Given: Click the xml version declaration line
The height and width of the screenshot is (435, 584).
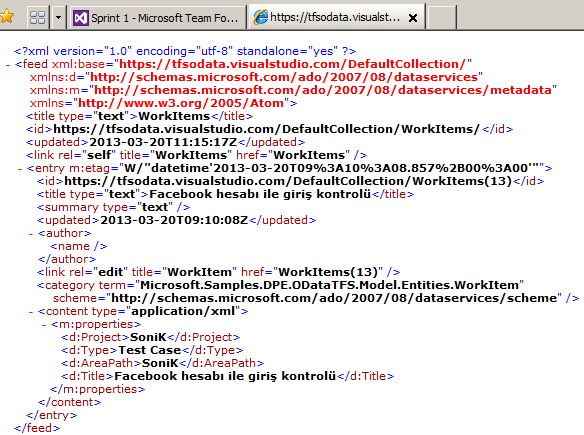Looking at the screenshot, I should click(x=185, y=51).
